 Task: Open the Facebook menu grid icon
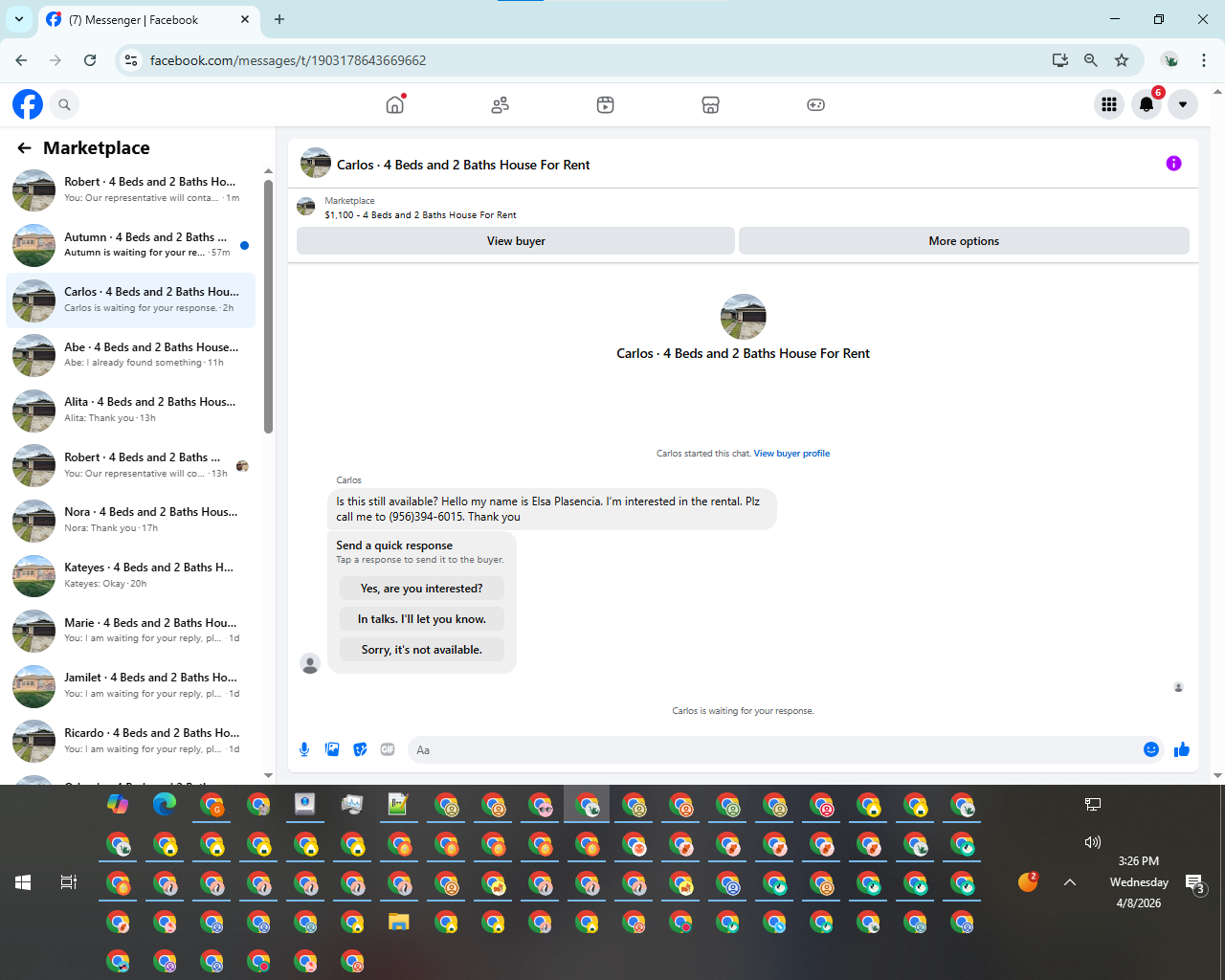coord(1109,104)
